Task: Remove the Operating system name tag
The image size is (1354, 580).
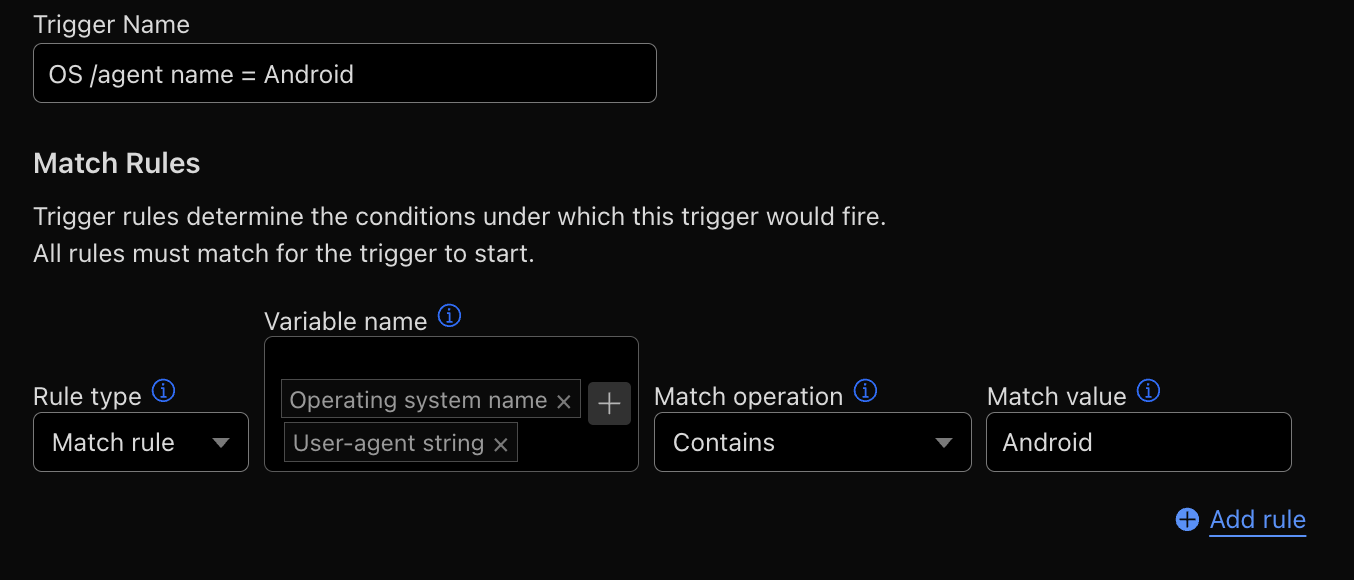Action: (x=563, y=401)
